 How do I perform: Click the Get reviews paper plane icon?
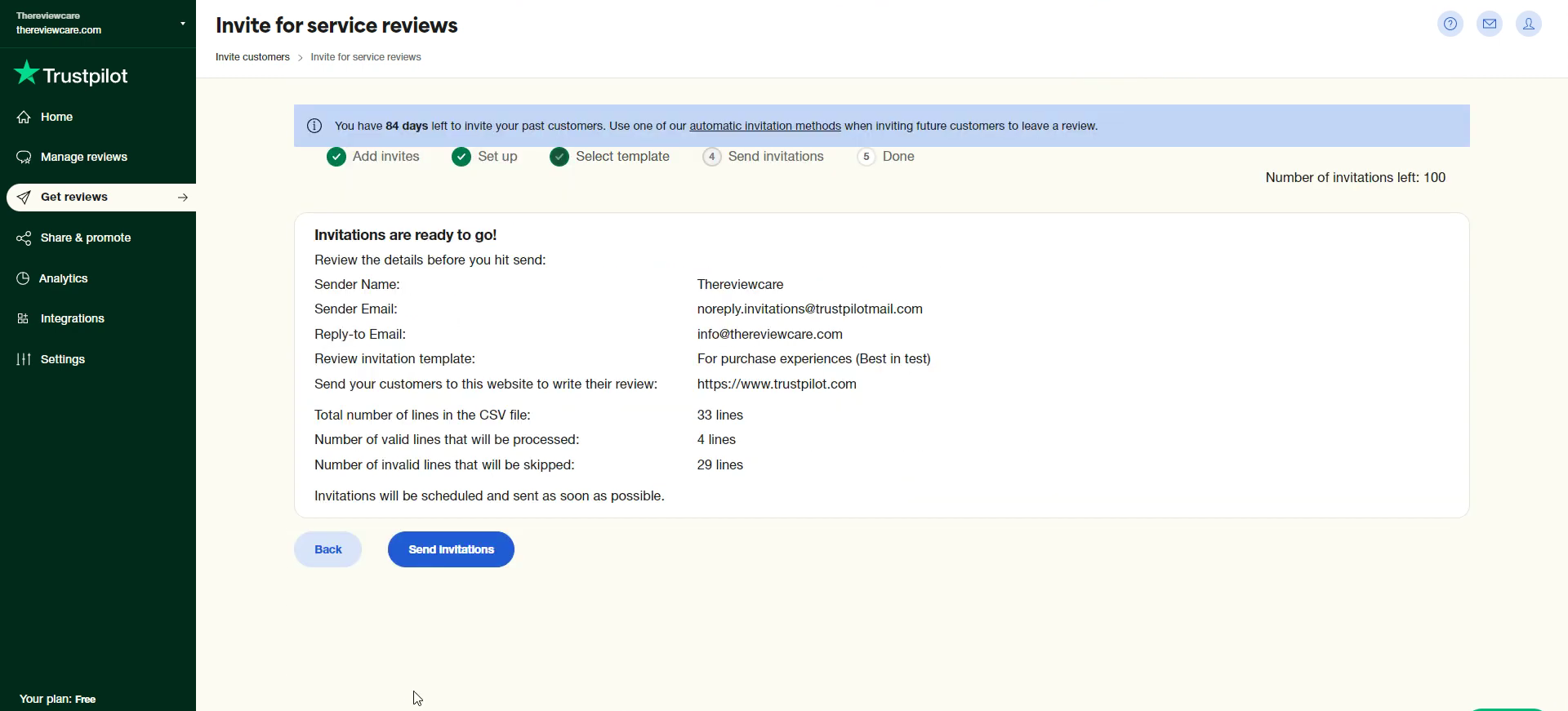coord(24,198)
